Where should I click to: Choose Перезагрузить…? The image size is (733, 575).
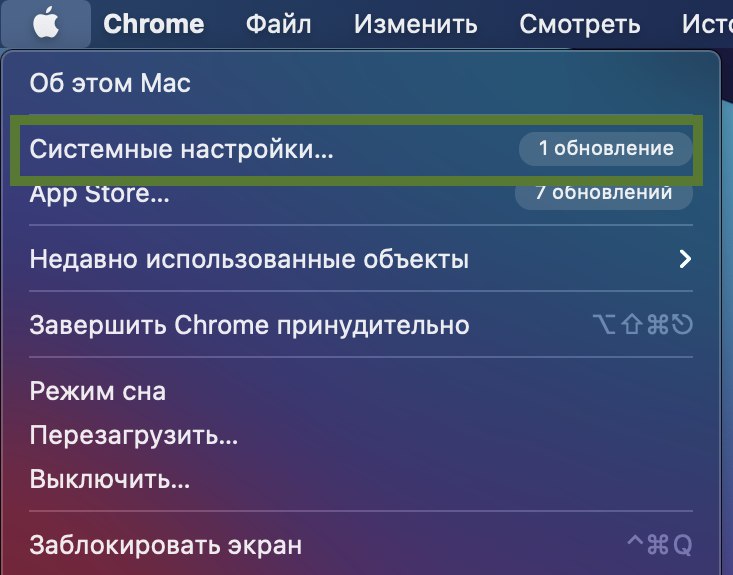pyautogui.click(x=360, y=435)
